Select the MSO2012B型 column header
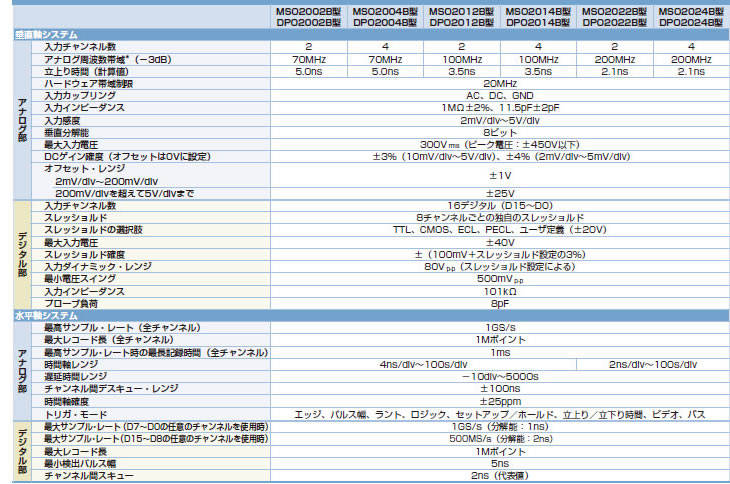The image size is (730, 484). coord(461,11)
